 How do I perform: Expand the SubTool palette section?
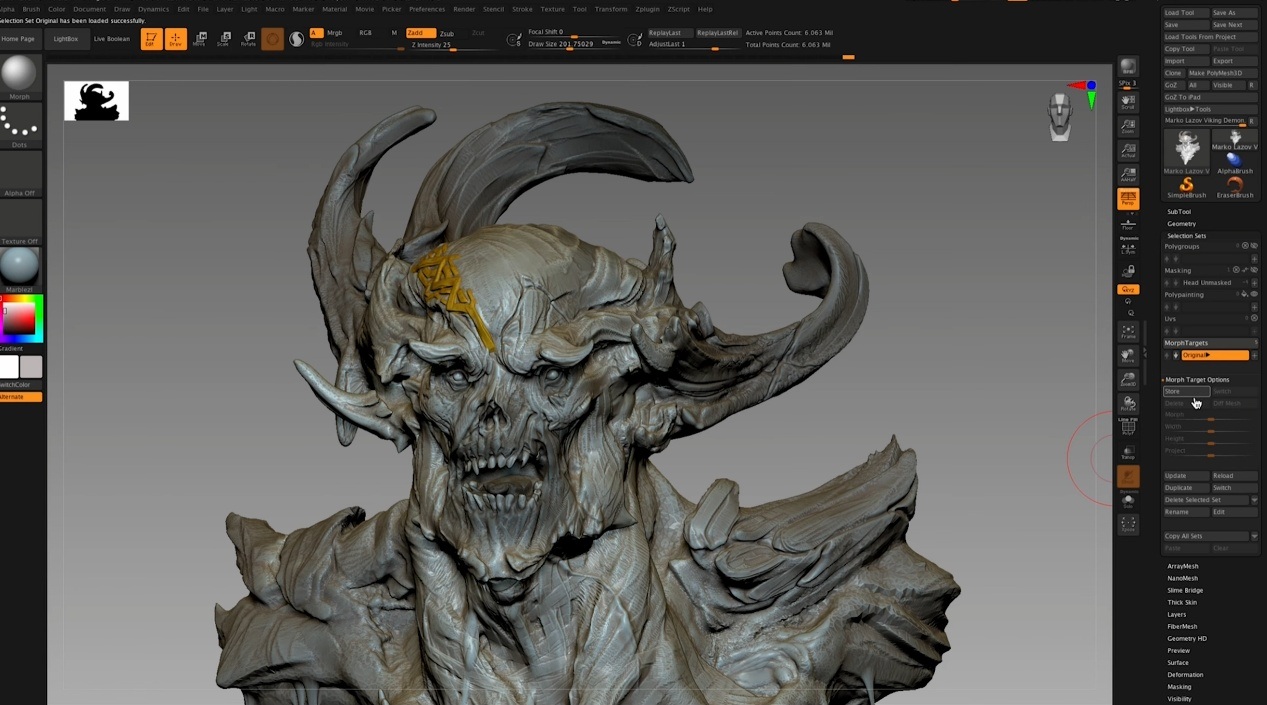pos(1179,212)
